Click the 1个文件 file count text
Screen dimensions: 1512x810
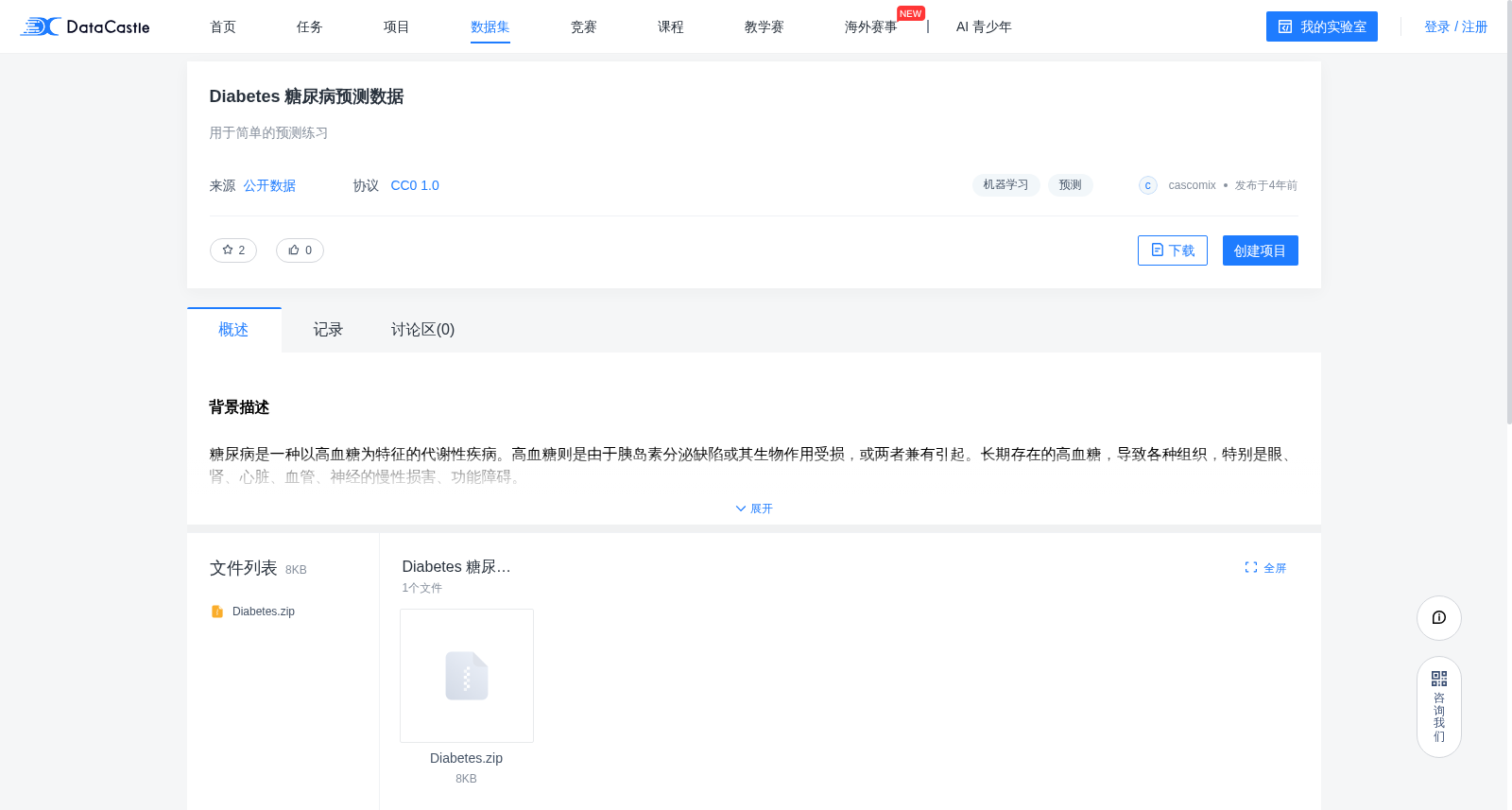tap(422, 588)
